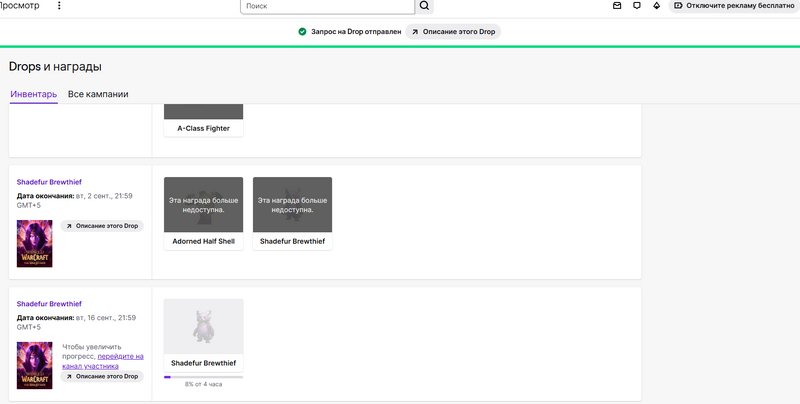Click the Shadefur Brewthief plush reward image
The image size is (800, 404).
click(x=203, y=325)
